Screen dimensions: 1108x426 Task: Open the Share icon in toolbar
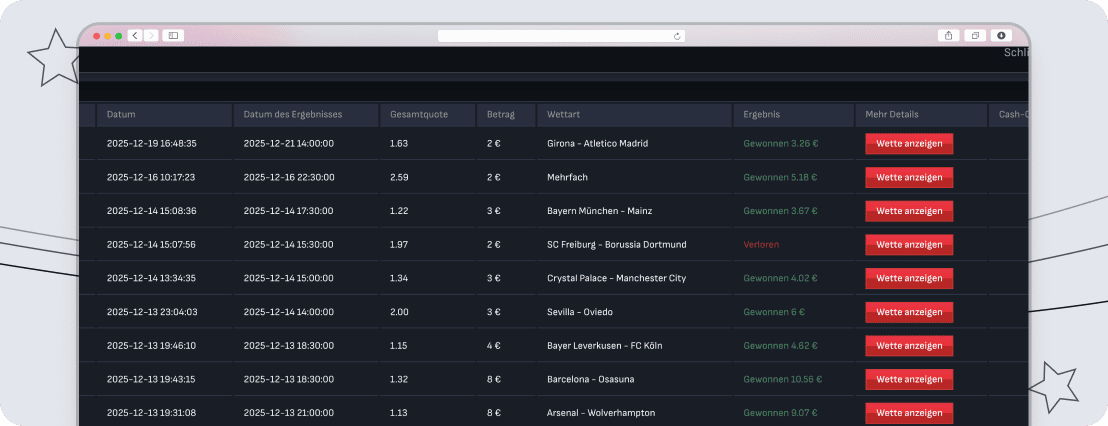(948, 35)
